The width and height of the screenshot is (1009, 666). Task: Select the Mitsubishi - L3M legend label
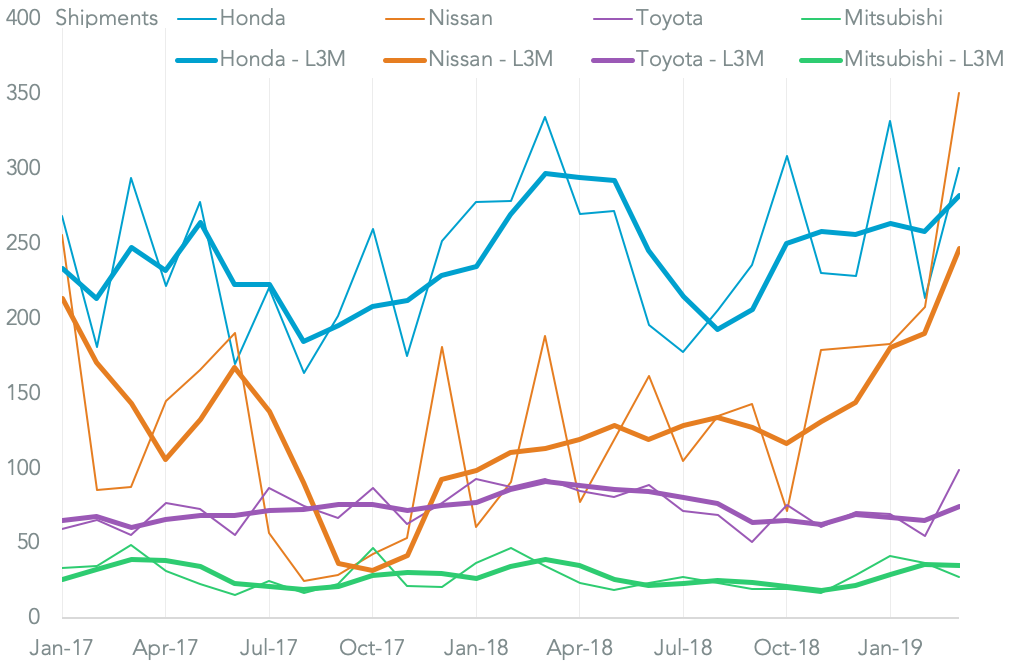923,59
